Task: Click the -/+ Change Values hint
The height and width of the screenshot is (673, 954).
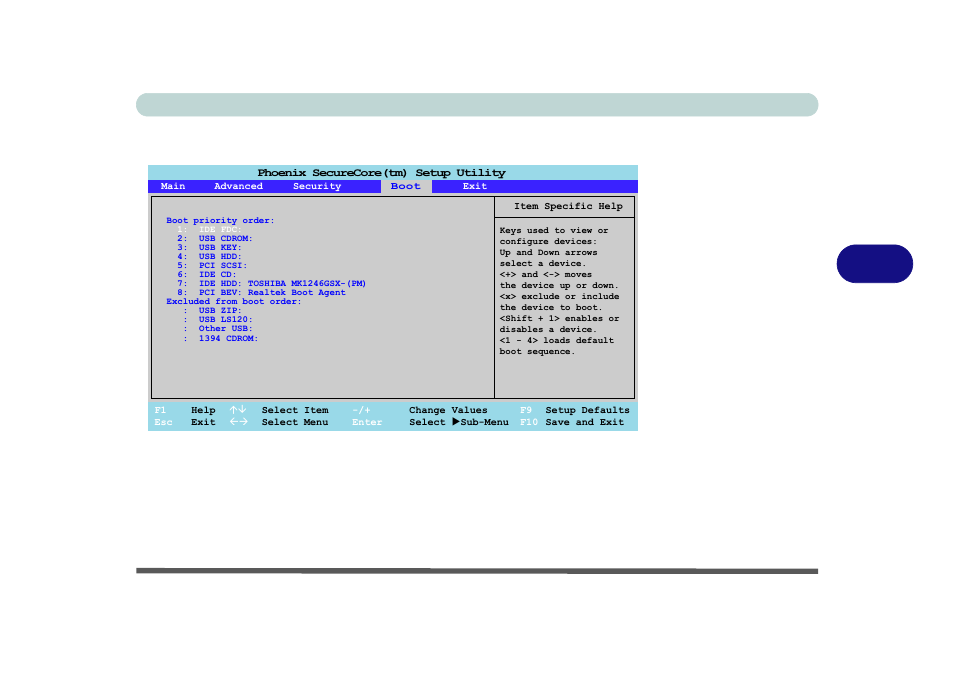Action: click(x=420, y=410)
